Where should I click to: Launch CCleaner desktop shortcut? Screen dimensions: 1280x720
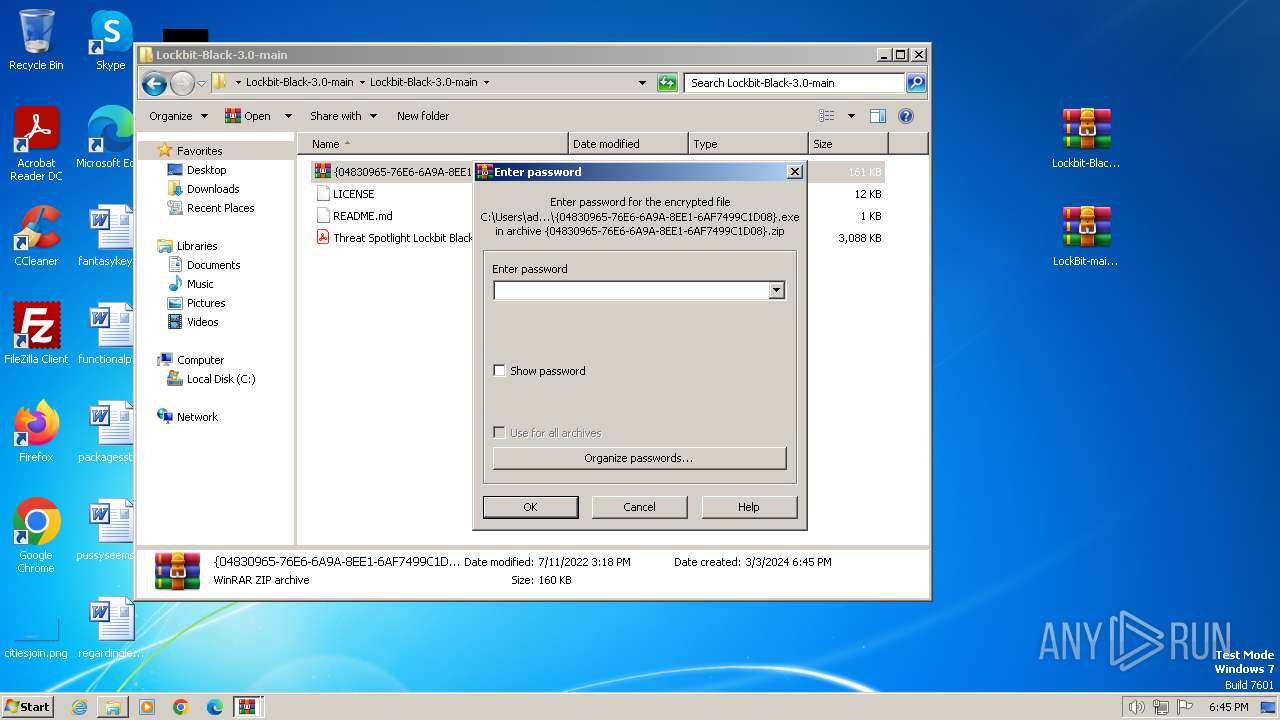36,236
